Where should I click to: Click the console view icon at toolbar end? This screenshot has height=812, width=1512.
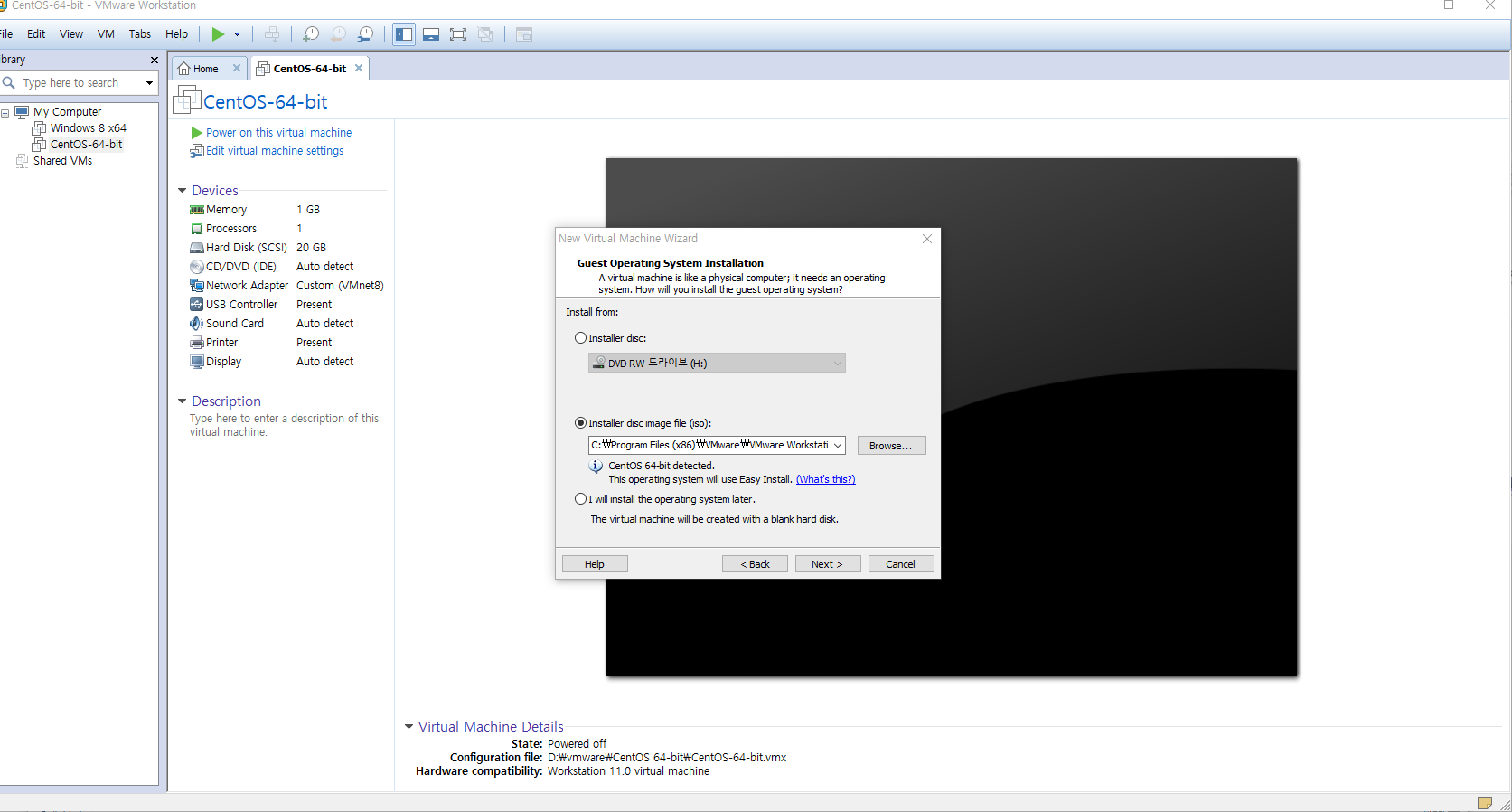click(524, 34)
